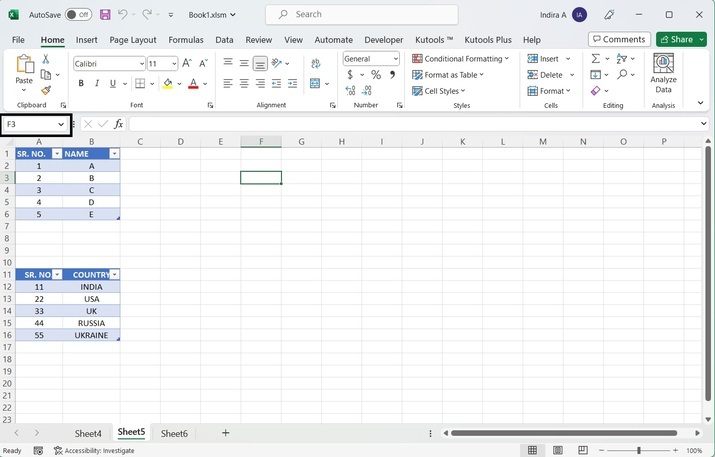Toggle Italic formatting

point(97,84)
